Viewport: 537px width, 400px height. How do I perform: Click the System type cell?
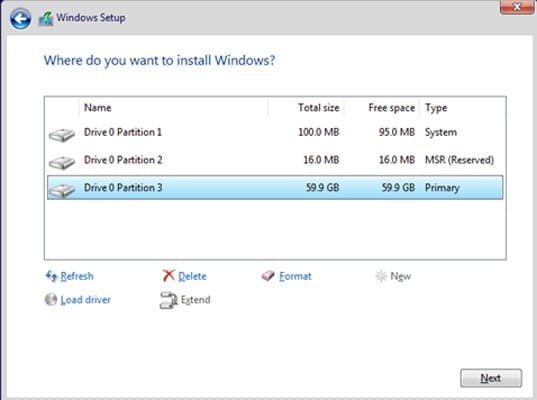[x=441, y=133]
